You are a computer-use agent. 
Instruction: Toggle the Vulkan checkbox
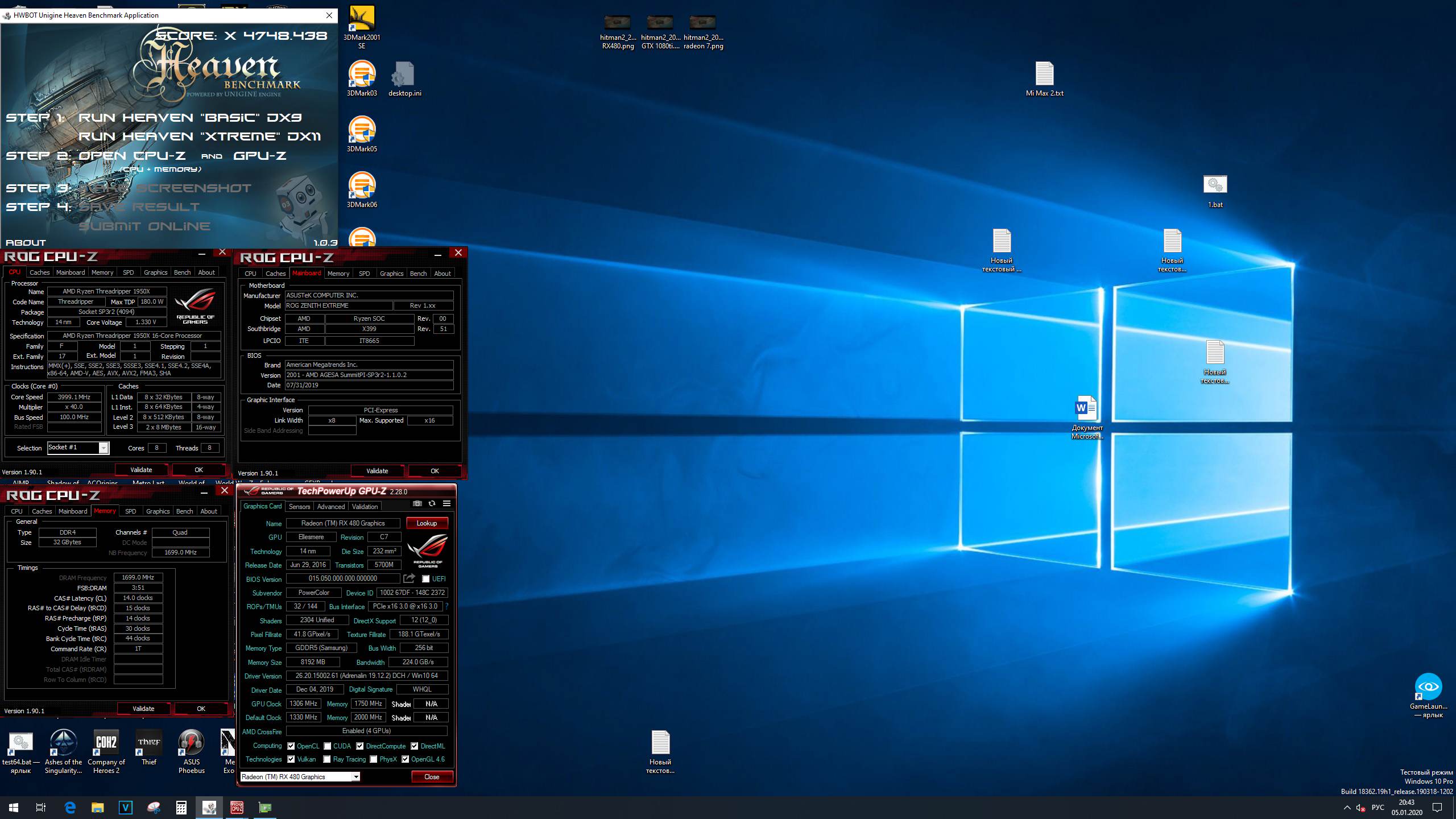point(291,759)
